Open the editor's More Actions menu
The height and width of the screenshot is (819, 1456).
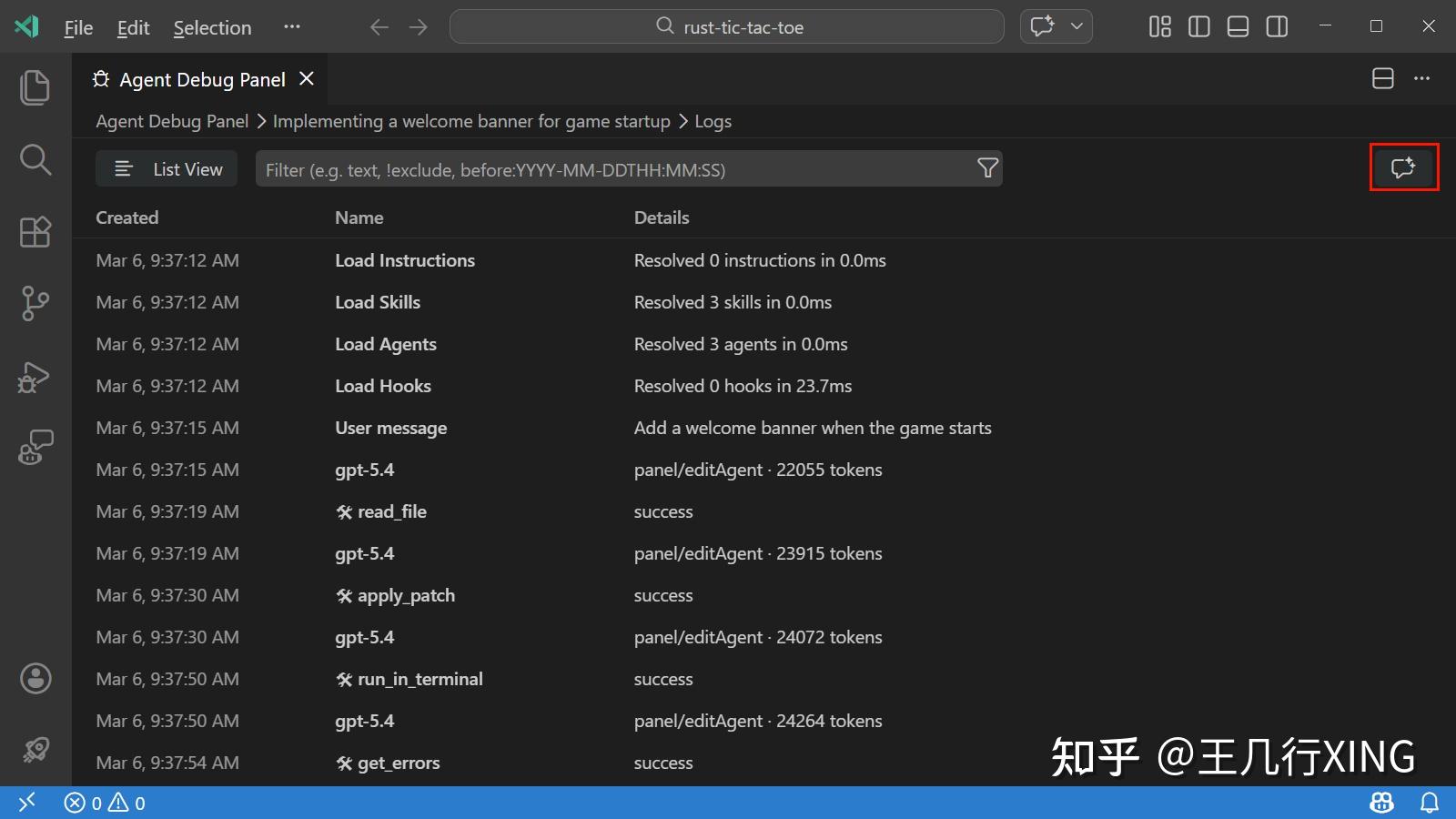(x=1422, y=79)
